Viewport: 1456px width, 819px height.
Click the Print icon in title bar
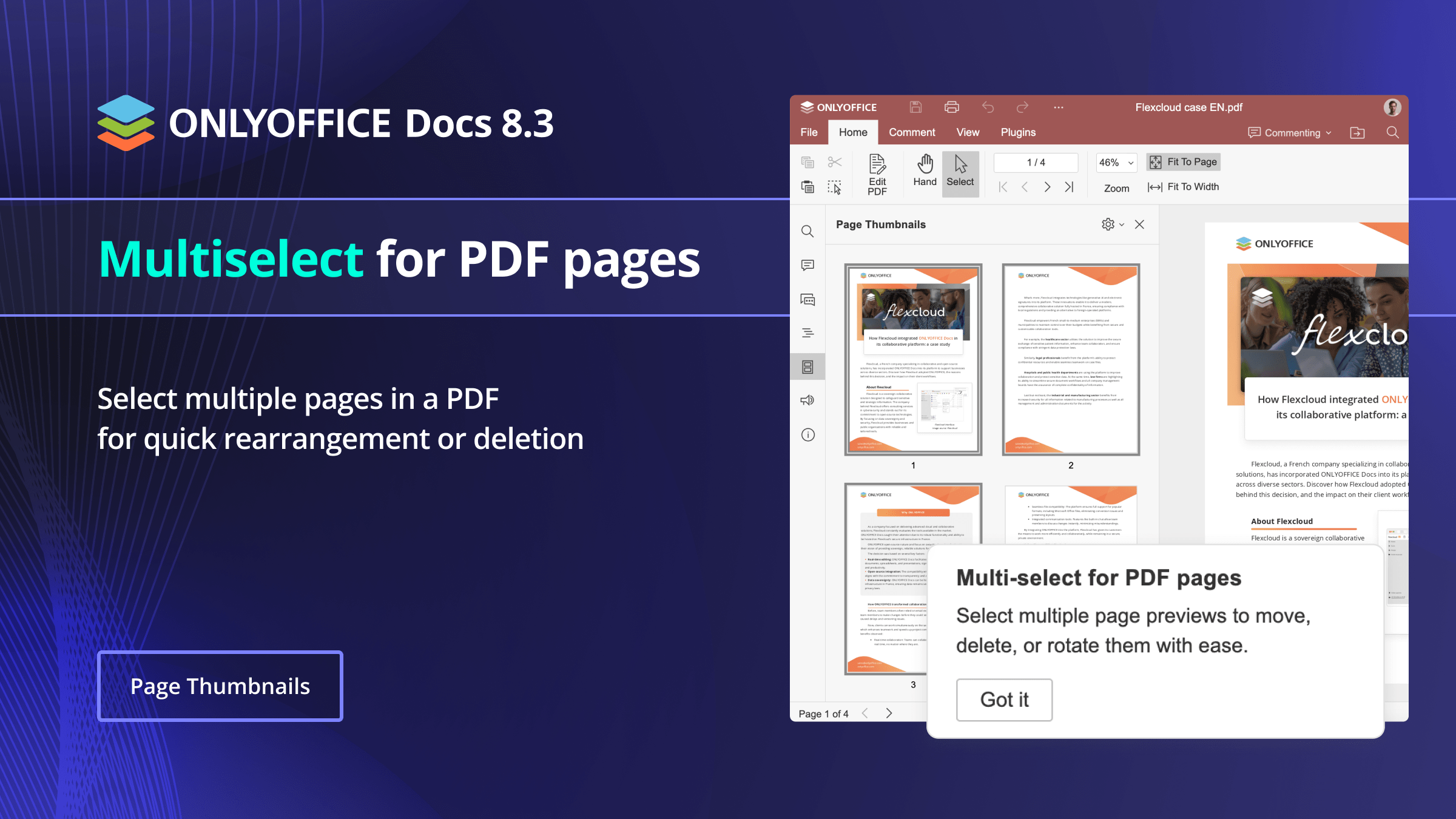(951, 107)
